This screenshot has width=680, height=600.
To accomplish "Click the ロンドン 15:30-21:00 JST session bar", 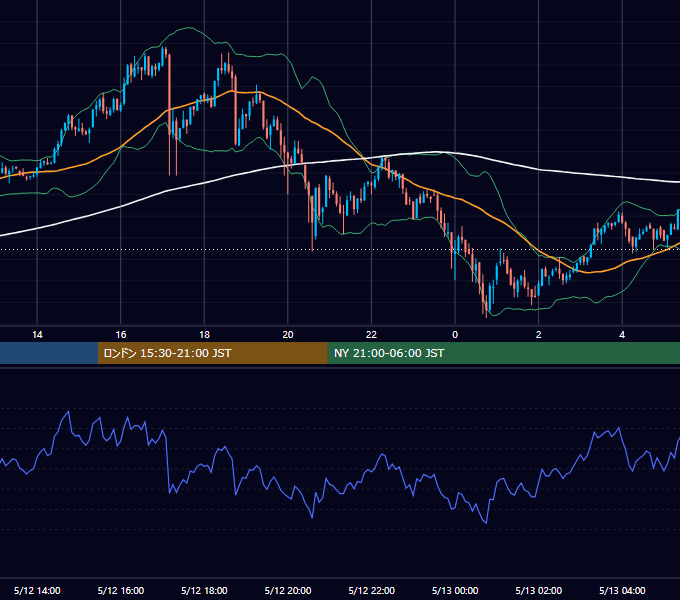I will click(x=212, y=353).
